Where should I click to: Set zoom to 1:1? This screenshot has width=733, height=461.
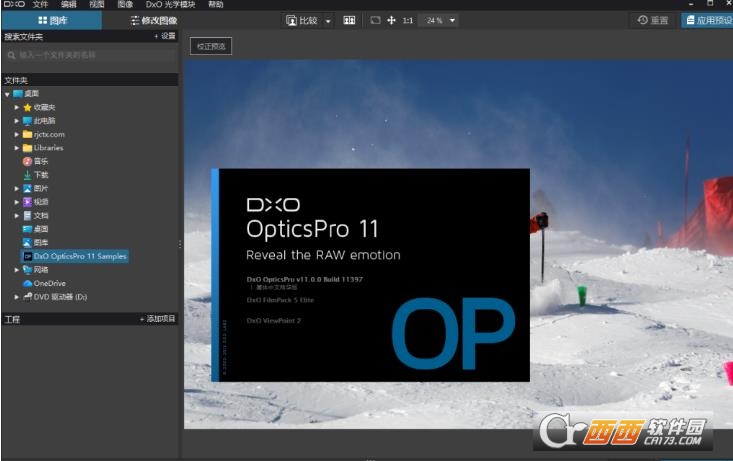(408, 21)
